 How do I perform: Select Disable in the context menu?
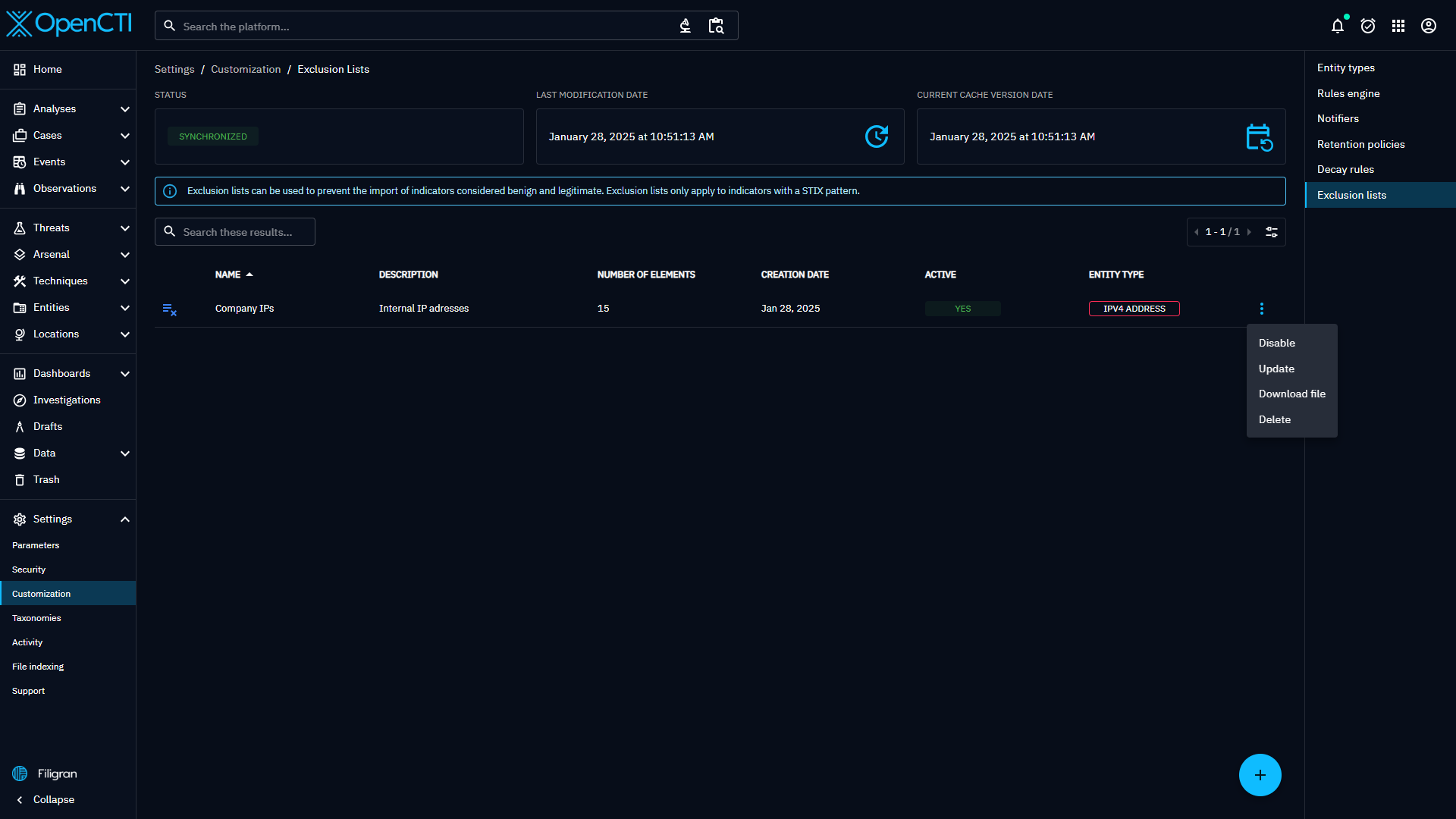[1277, 343]
